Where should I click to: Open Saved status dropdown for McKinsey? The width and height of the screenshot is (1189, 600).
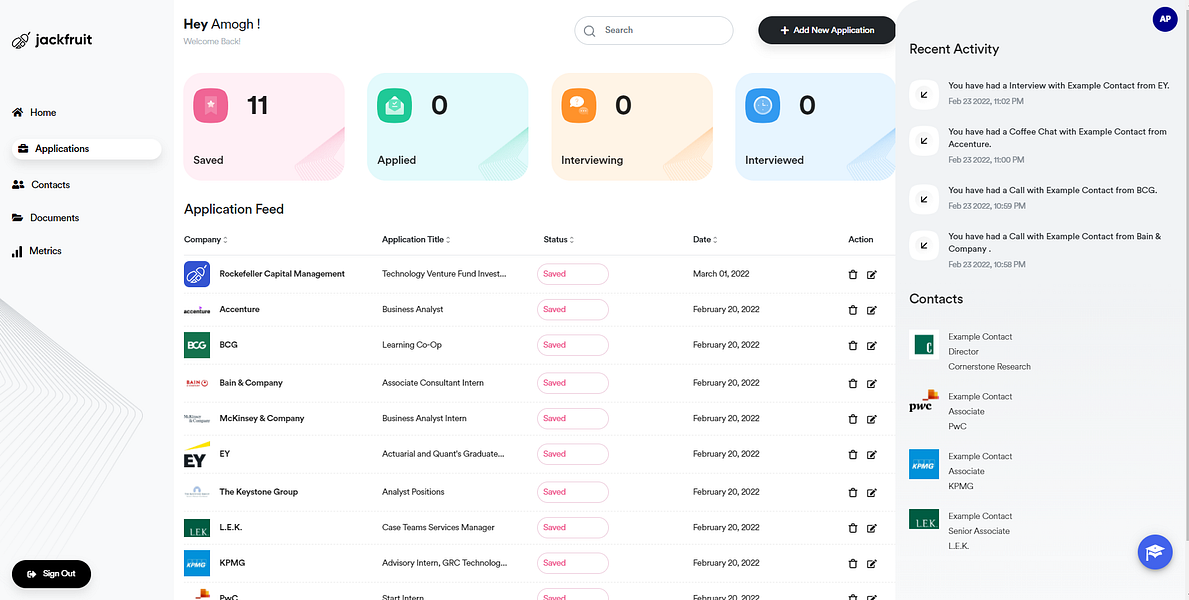573,419
